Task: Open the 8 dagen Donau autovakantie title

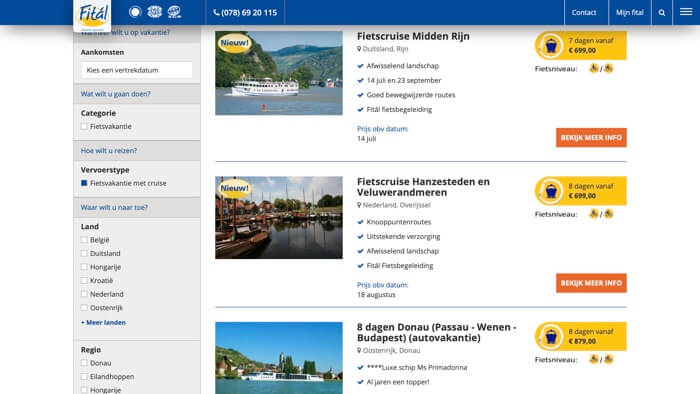Action: (x=437, y=332)
